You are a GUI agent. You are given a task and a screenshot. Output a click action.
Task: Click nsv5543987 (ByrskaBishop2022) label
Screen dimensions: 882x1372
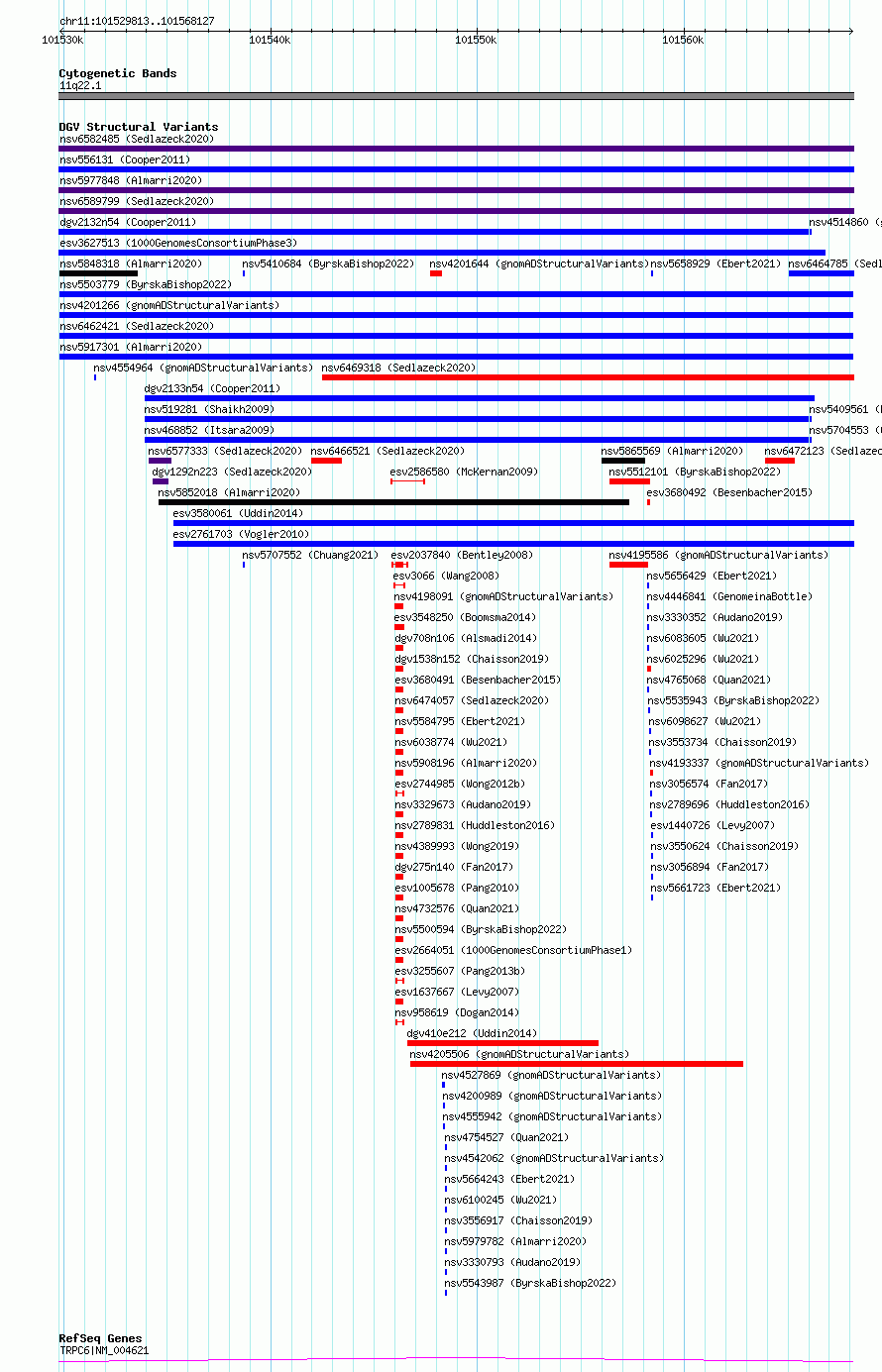530,1283
